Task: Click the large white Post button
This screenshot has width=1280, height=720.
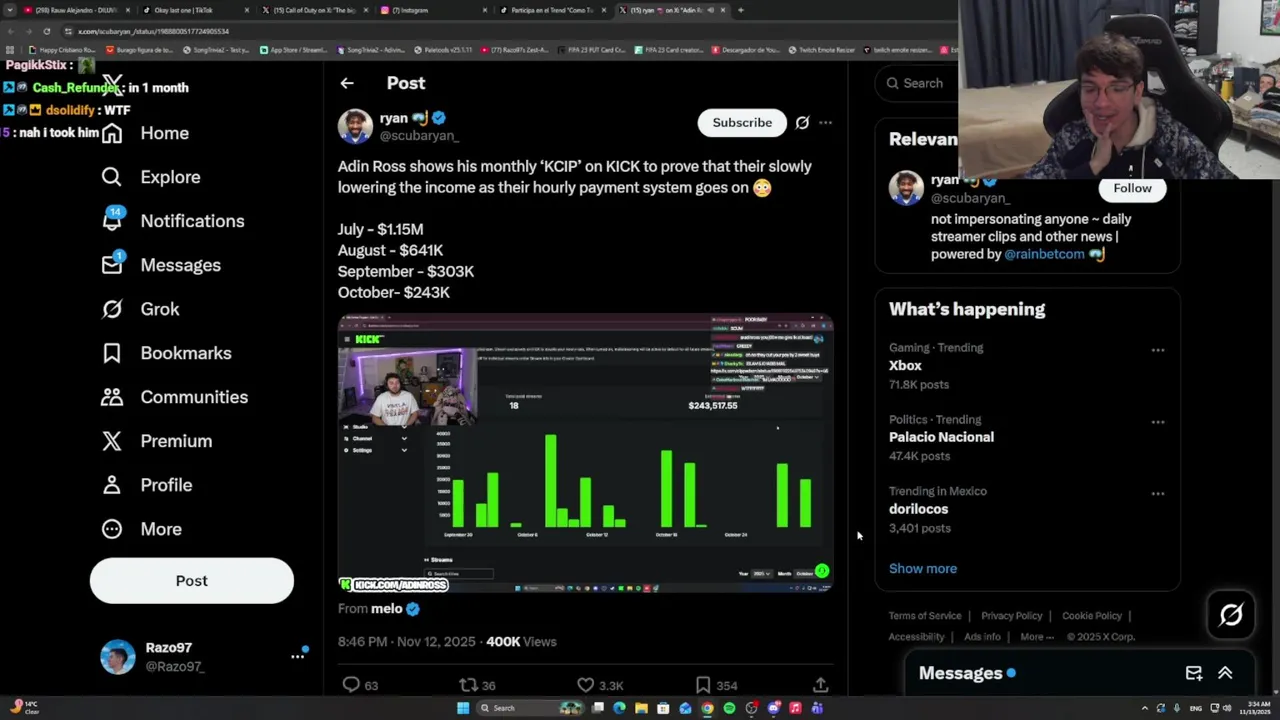Action: 192,581
